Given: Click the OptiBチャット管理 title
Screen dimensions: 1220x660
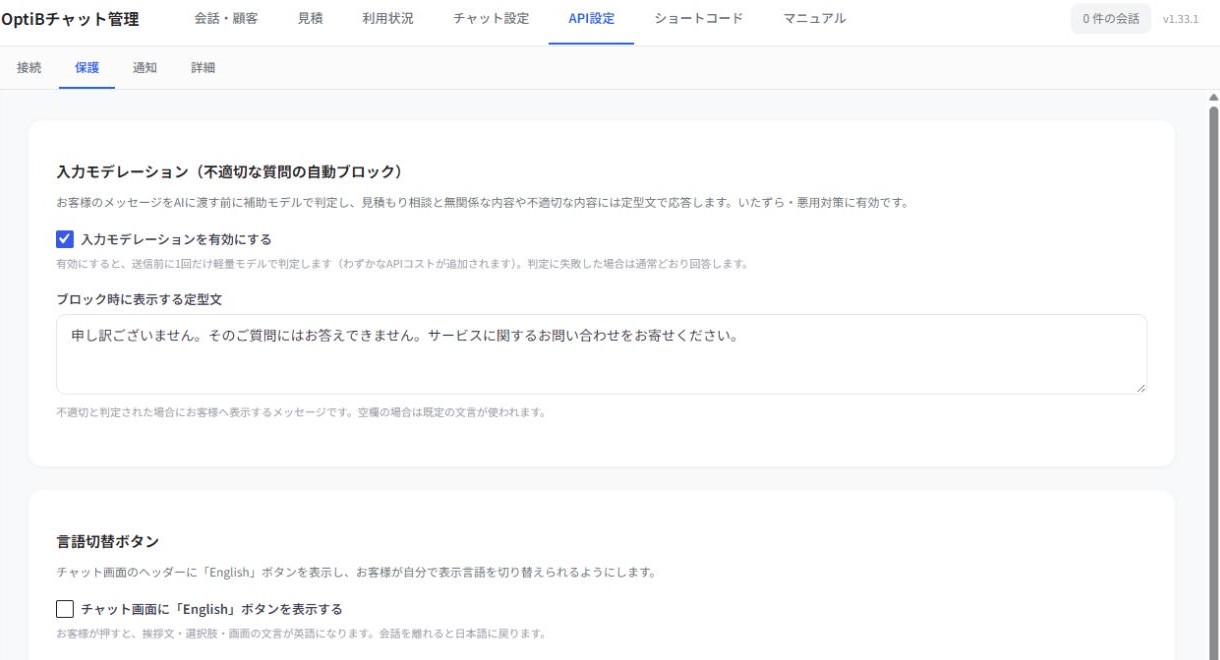Looking at the screenshot, I should (70, 19).
